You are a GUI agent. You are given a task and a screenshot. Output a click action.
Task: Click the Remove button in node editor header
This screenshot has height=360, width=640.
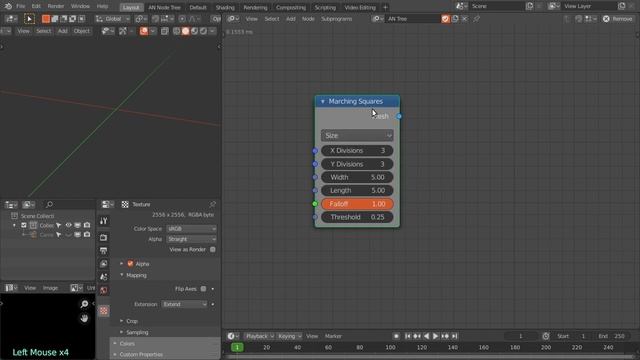coord(618,19)
